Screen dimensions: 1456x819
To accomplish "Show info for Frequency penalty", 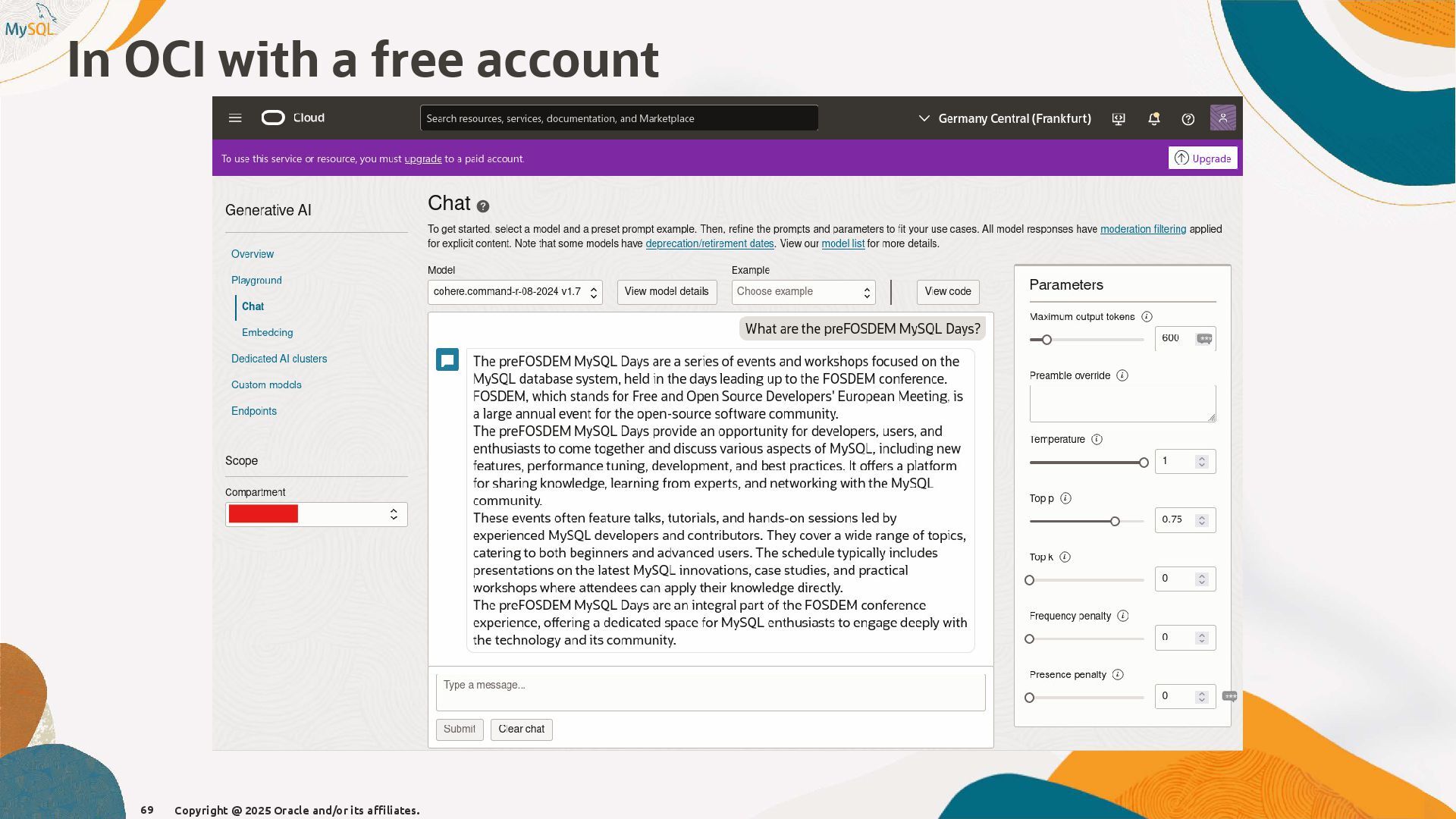I will (1123, 617).
